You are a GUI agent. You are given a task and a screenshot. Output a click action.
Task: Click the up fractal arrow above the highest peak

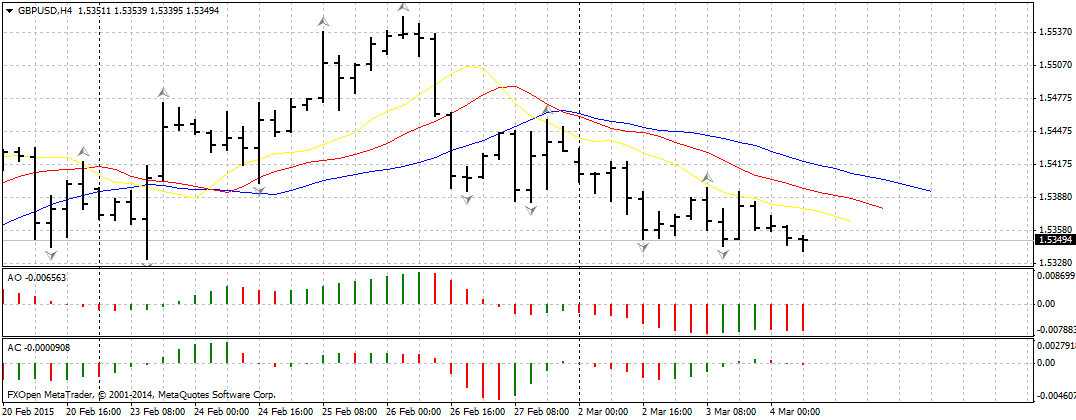tap(402, 19)
